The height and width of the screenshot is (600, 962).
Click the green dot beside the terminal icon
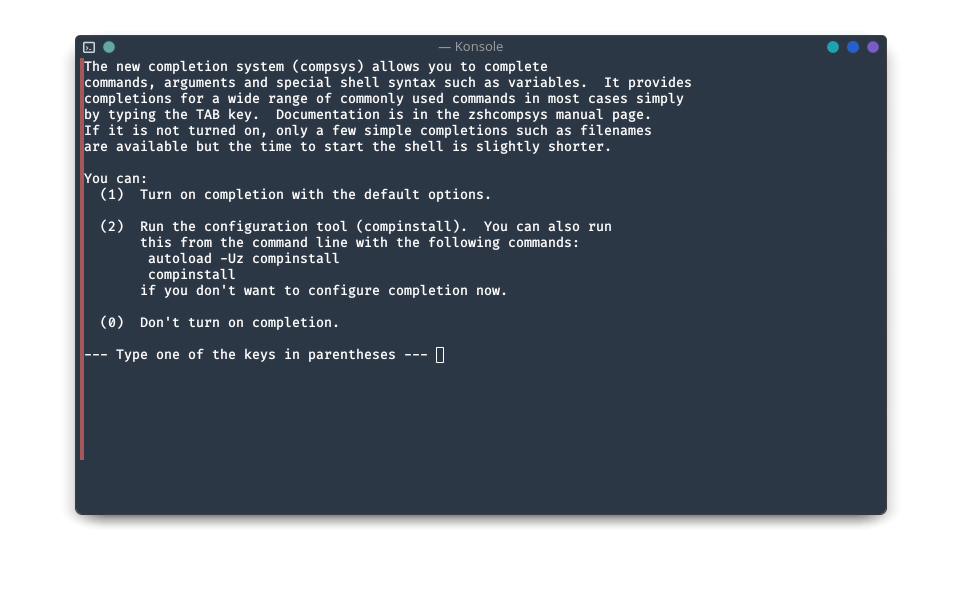109,47
